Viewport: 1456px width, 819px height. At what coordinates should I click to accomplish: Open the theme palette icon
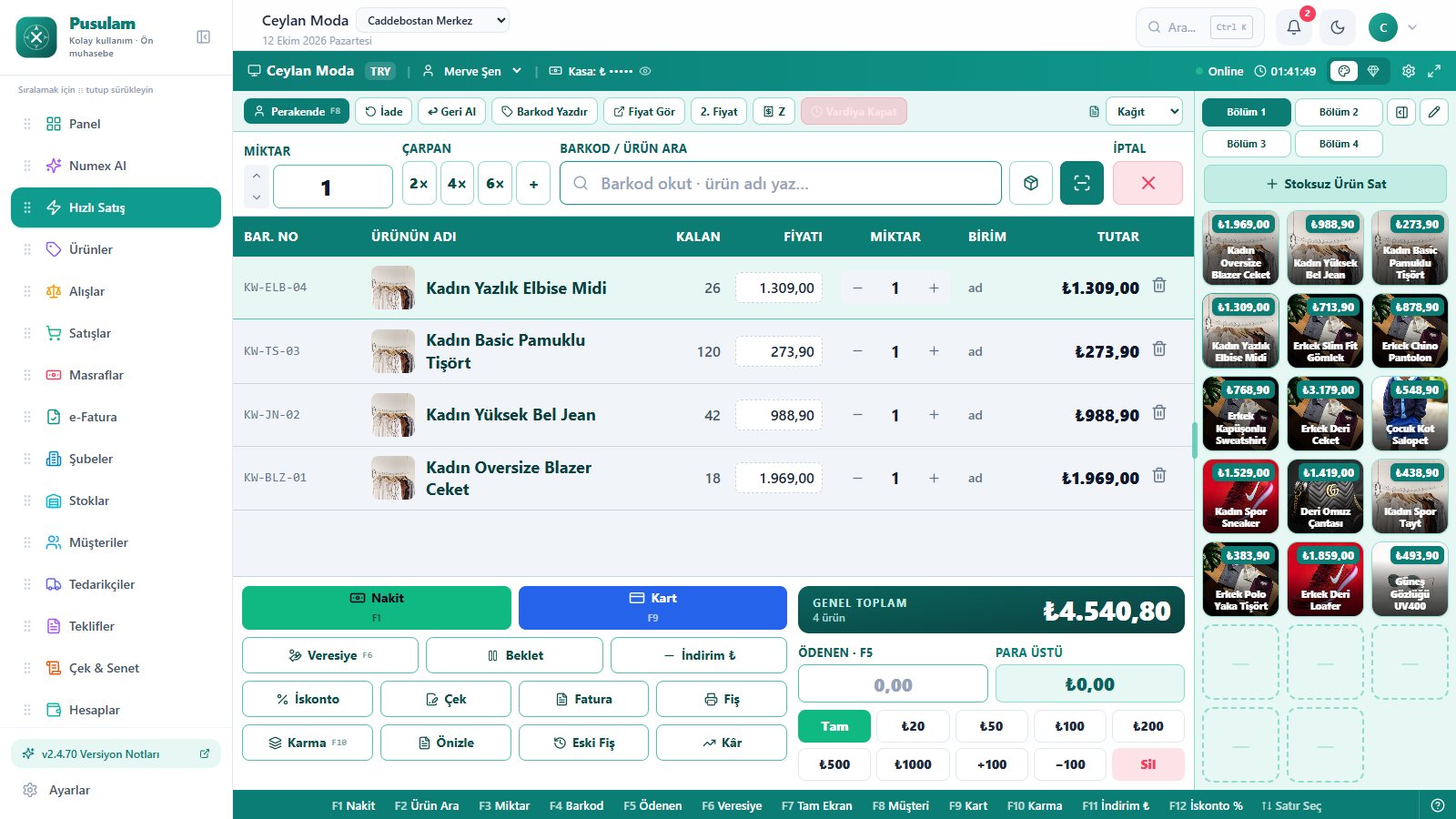[x=1344, y=71]
